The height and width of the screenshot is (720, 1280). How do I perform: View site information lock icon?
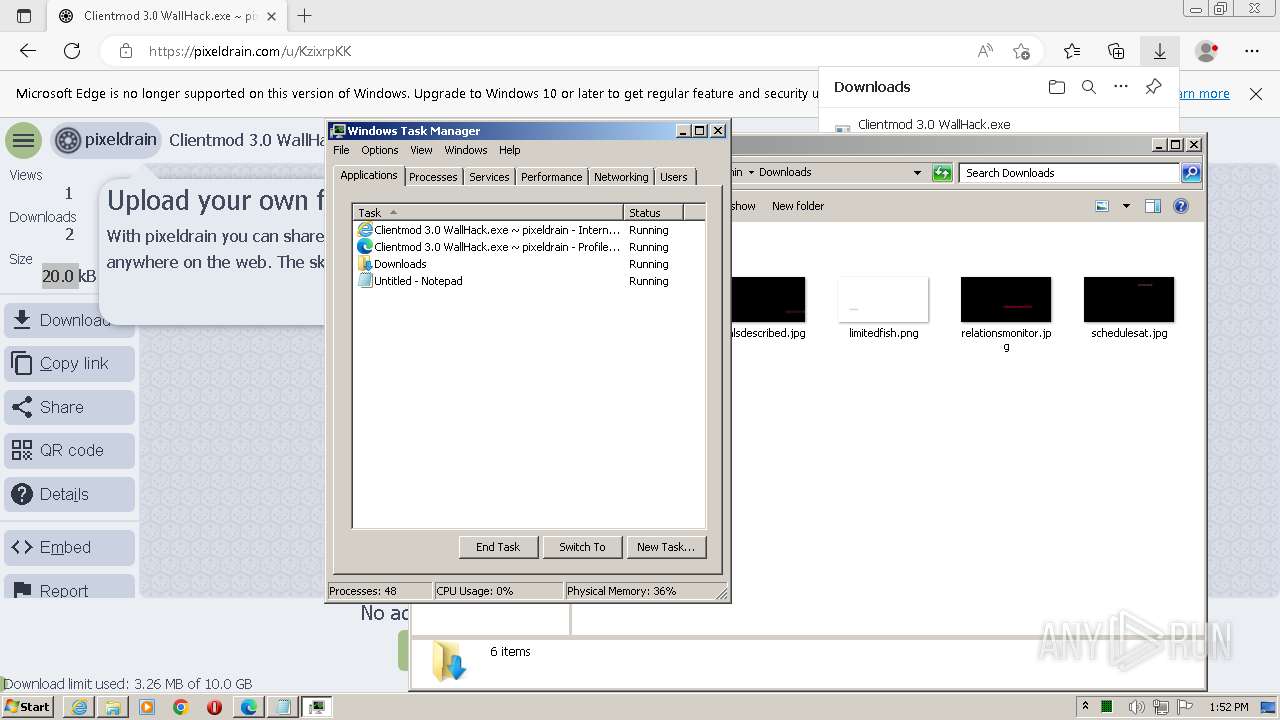click(125, 51)
